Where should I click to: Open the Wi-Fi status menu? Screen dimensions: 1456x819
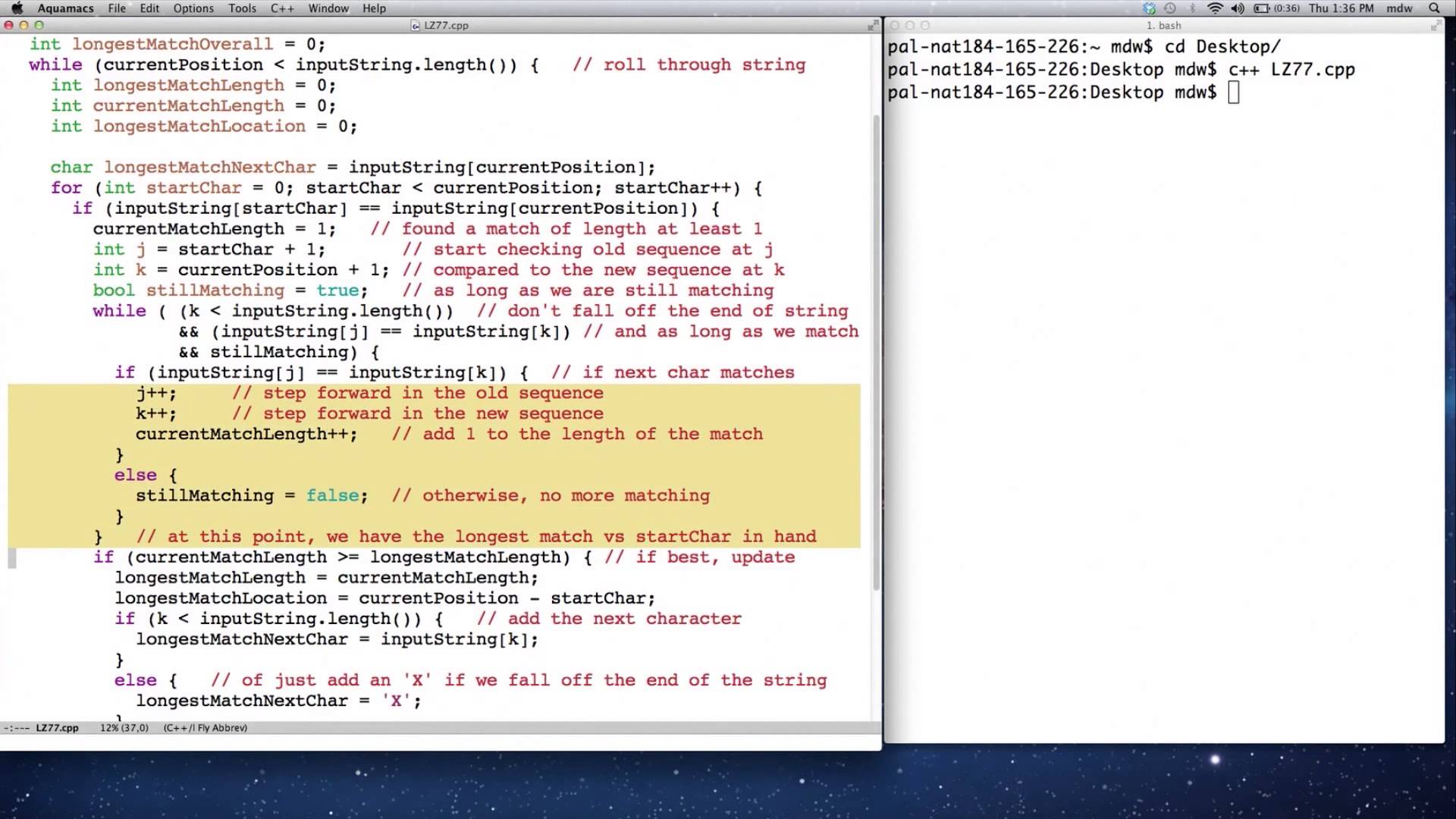click(1215, 8)
